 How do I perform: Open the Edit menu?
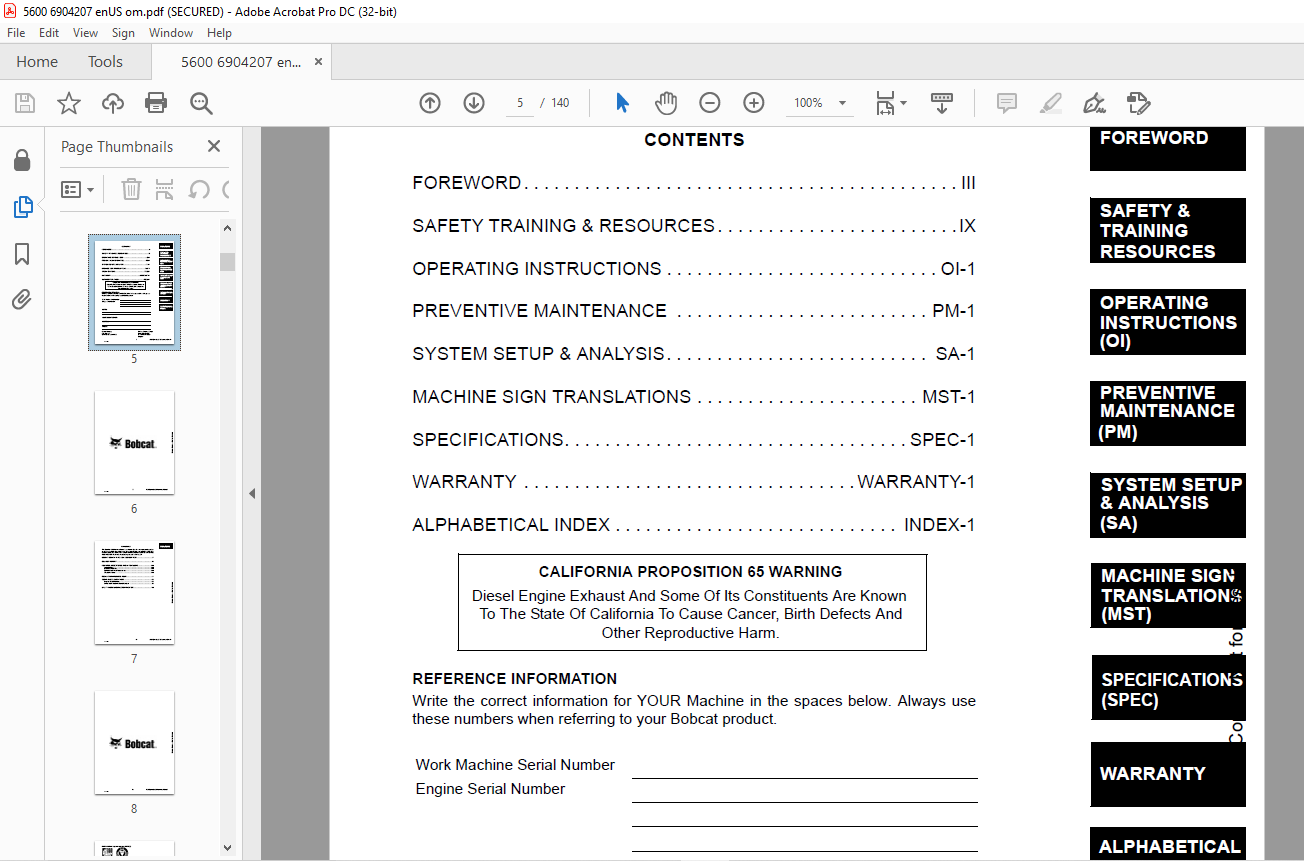(49, 33)
